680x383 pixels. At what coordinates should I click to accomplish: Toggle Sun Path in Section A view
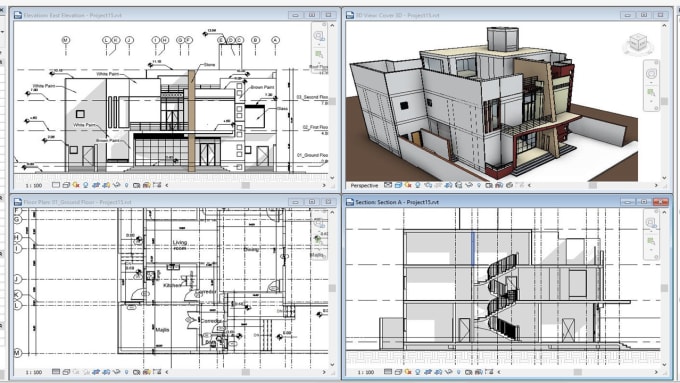[x=408, y=372]
